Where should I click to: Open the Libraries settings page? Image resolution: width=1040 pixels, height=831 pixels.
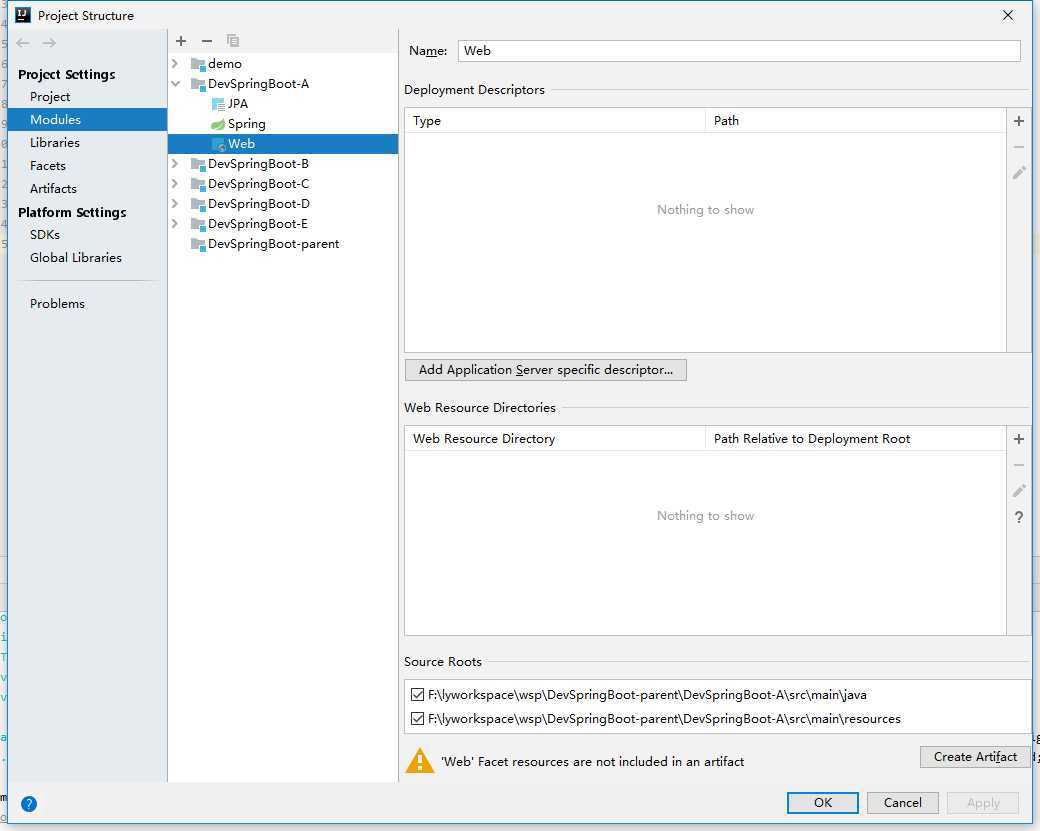pos(88,143)
